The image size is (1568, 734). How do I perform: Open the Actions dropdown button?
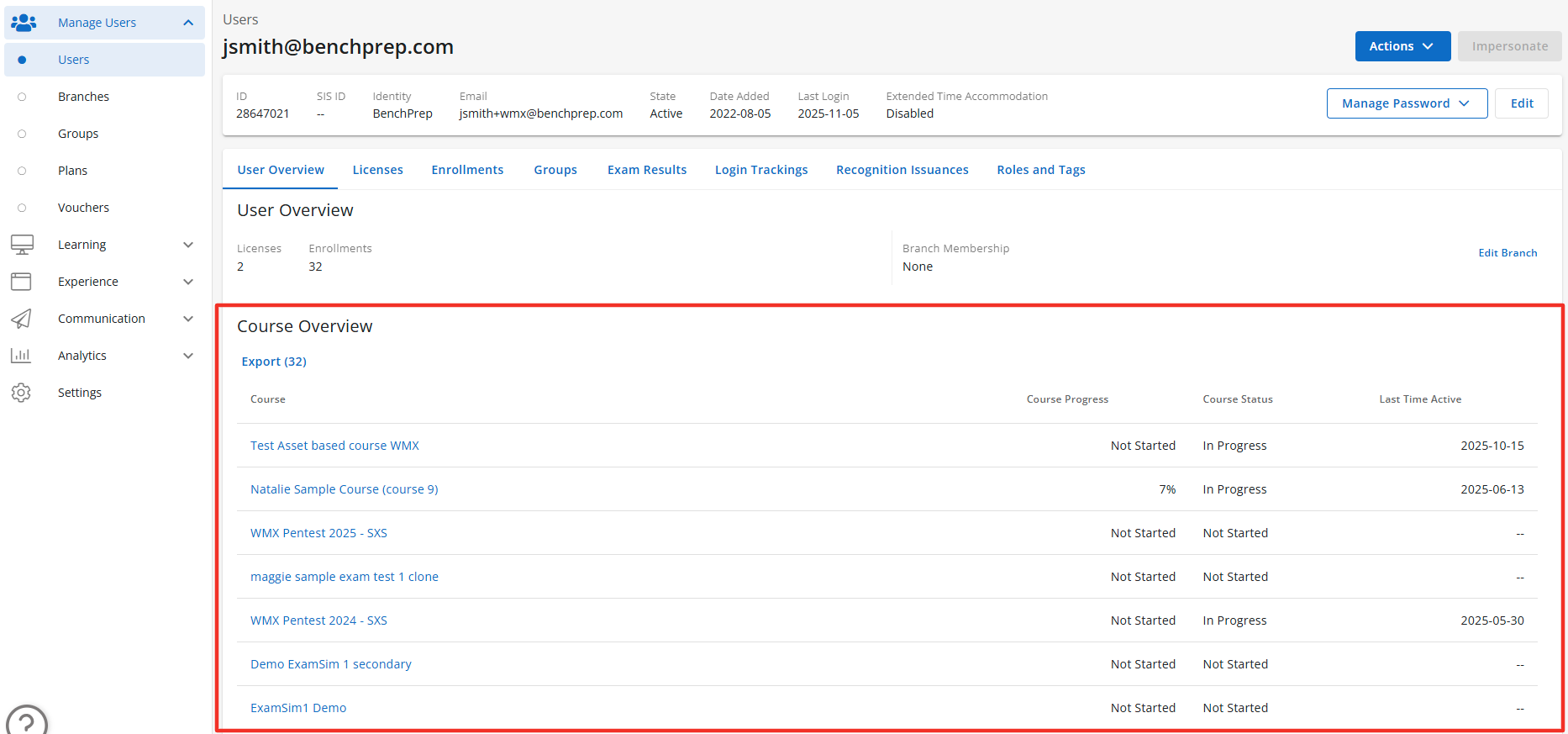tap(1402, 46)
